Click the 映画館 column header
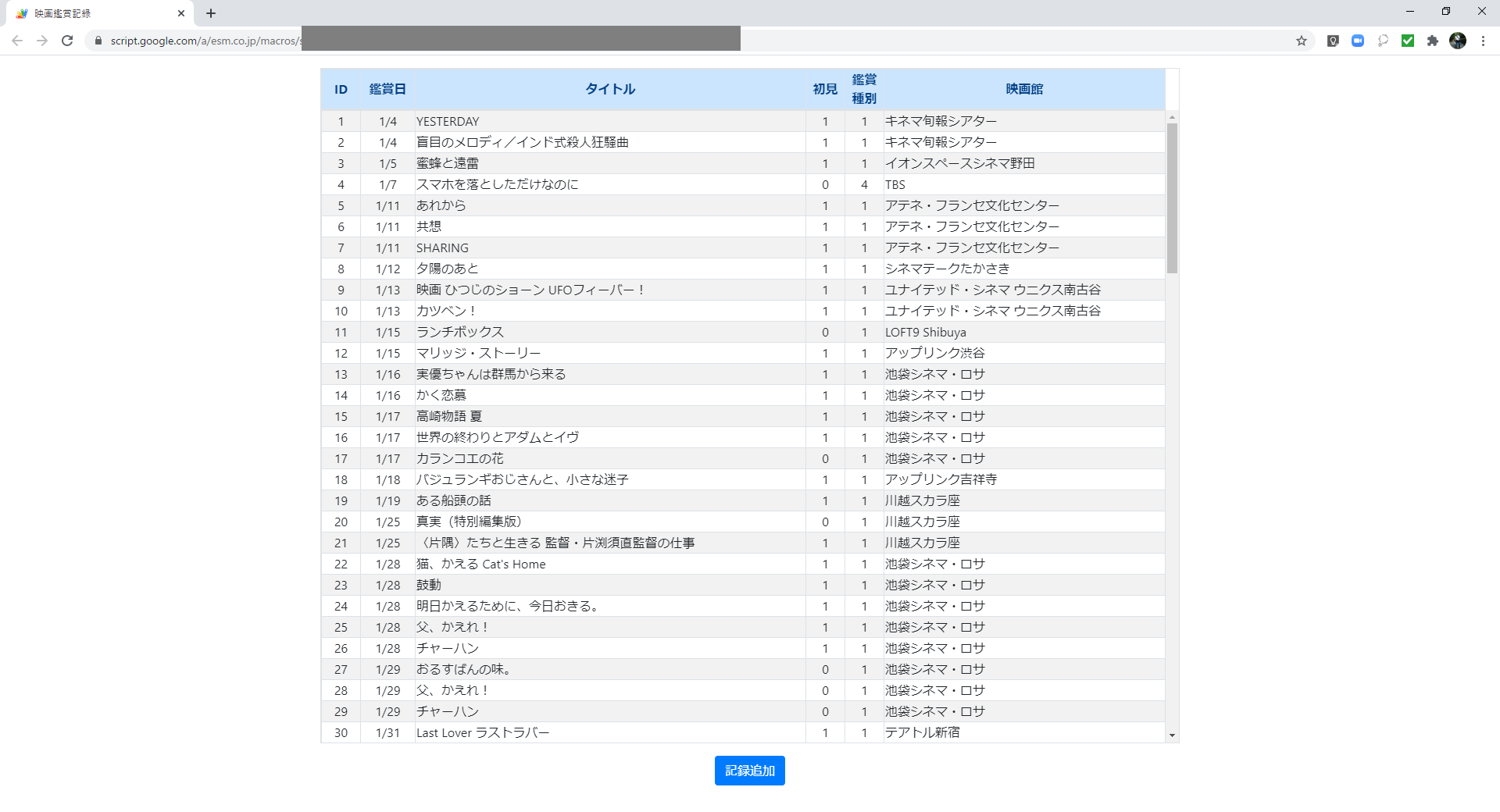The height and width of the screenshot is (812, 1500). 1024,88
